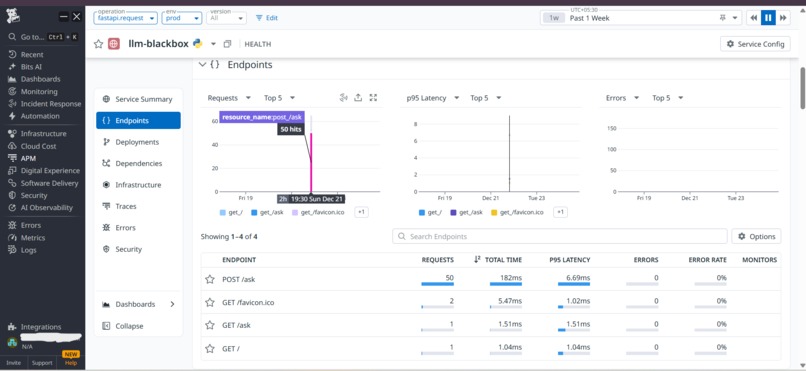Click the Edit filters button
806x371 pixels.
click(x=267, y=17)
